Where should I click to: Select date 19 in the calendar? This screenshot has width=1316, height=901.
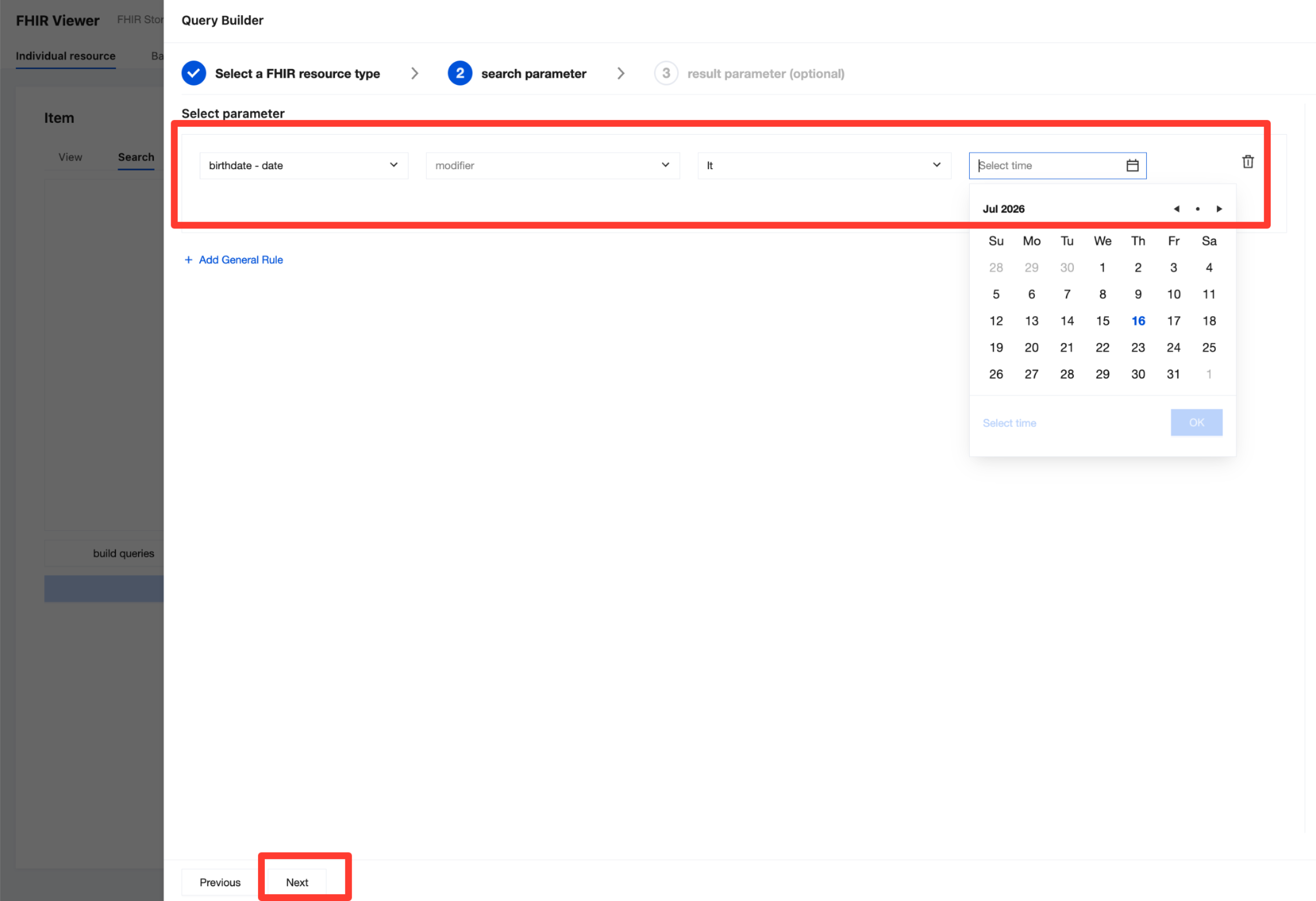[x=996, y=348]
